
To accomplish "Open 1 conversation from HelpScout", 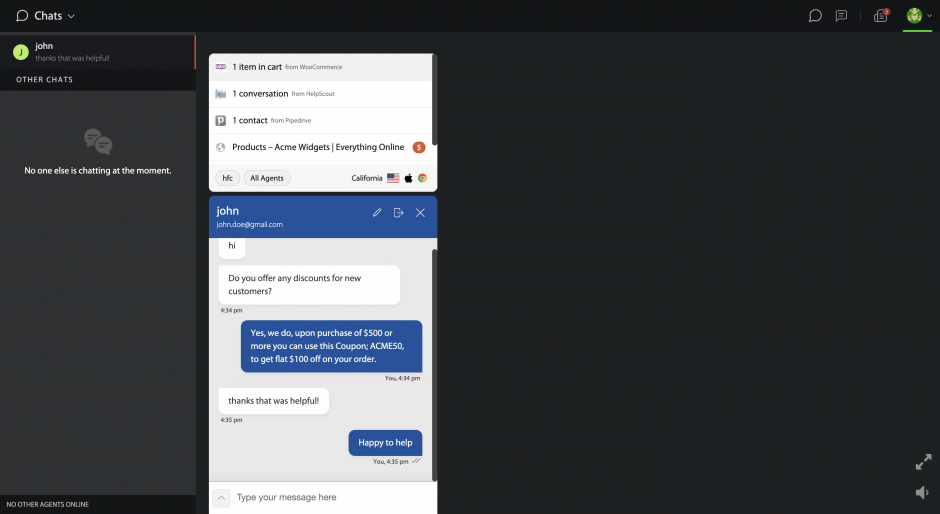I will pos(320,94).
